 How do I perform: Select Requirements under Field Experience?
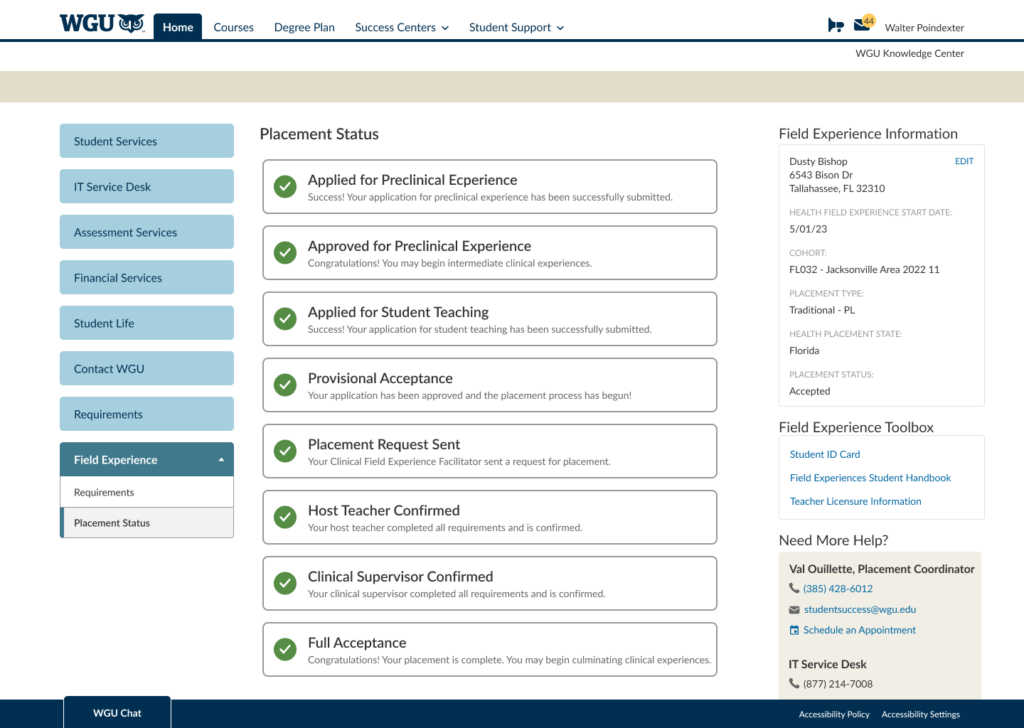click(104, 493)
